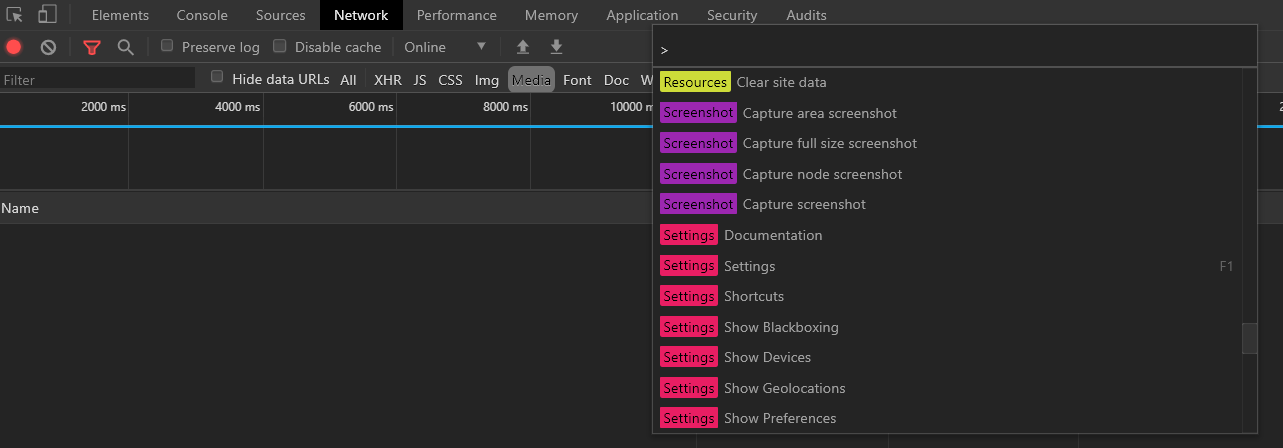This screenshot has height=448, width=1283.
Task: Enable the Preserve log checkbox
Action: coord(167,46)
